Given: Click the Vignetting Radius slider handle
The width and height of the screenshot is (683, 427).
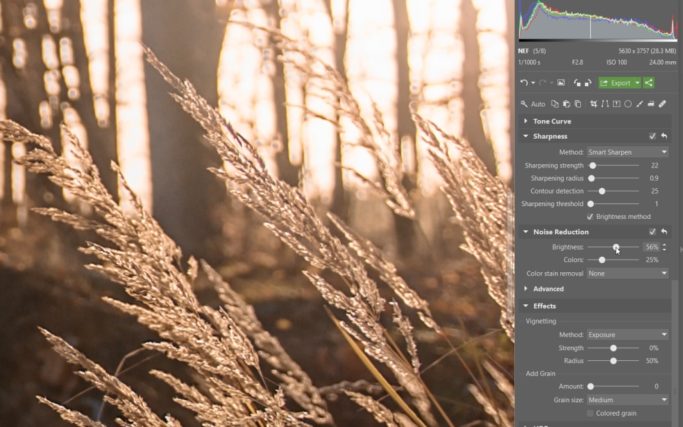Looking at the screenshot, I should coord(613,361).
